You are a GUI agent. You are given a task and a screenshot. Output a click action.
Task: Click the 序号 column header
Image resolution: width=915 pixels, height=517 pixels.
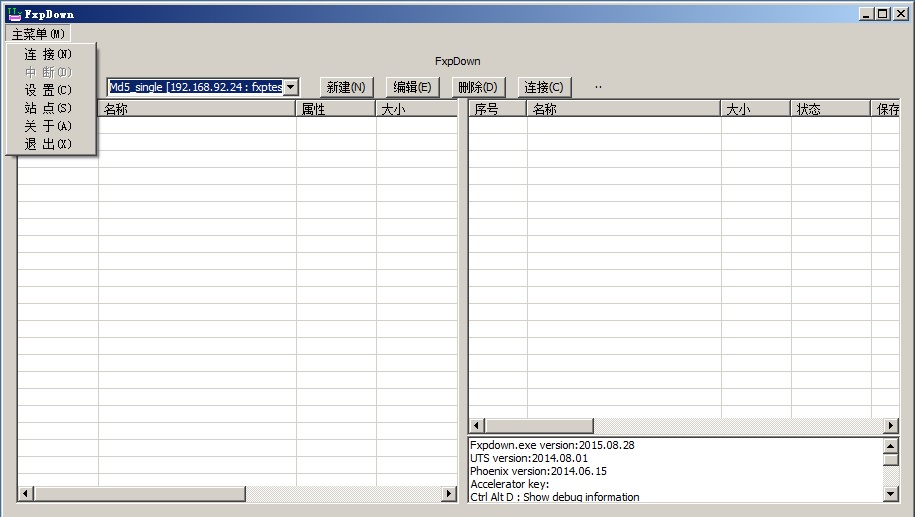[498, 109]
